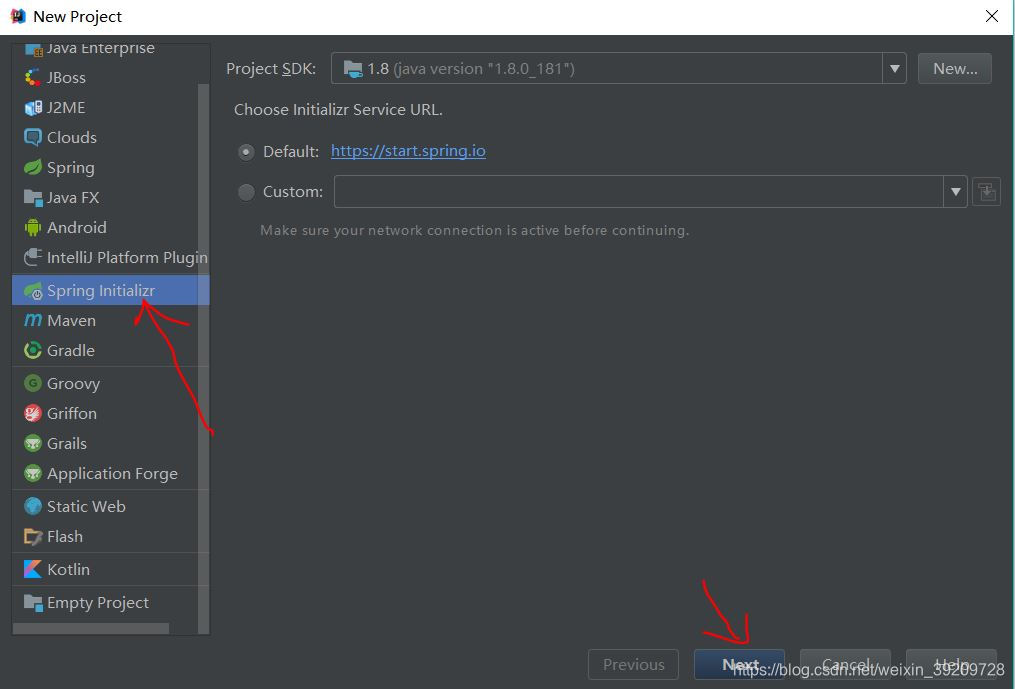Select the Griffon label
The image size is (1015, 689).
coord(72,413)
